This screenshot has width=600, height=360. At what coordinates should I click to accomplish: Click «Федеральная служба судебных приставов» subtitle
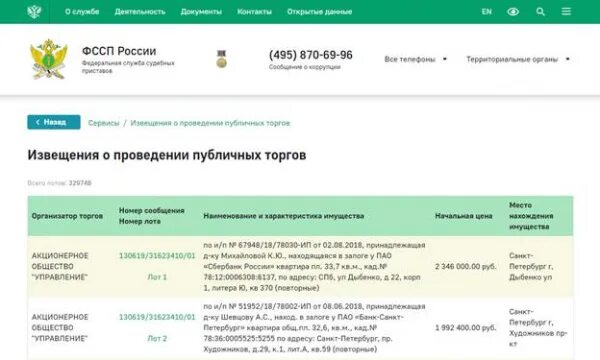pos(128,67)
